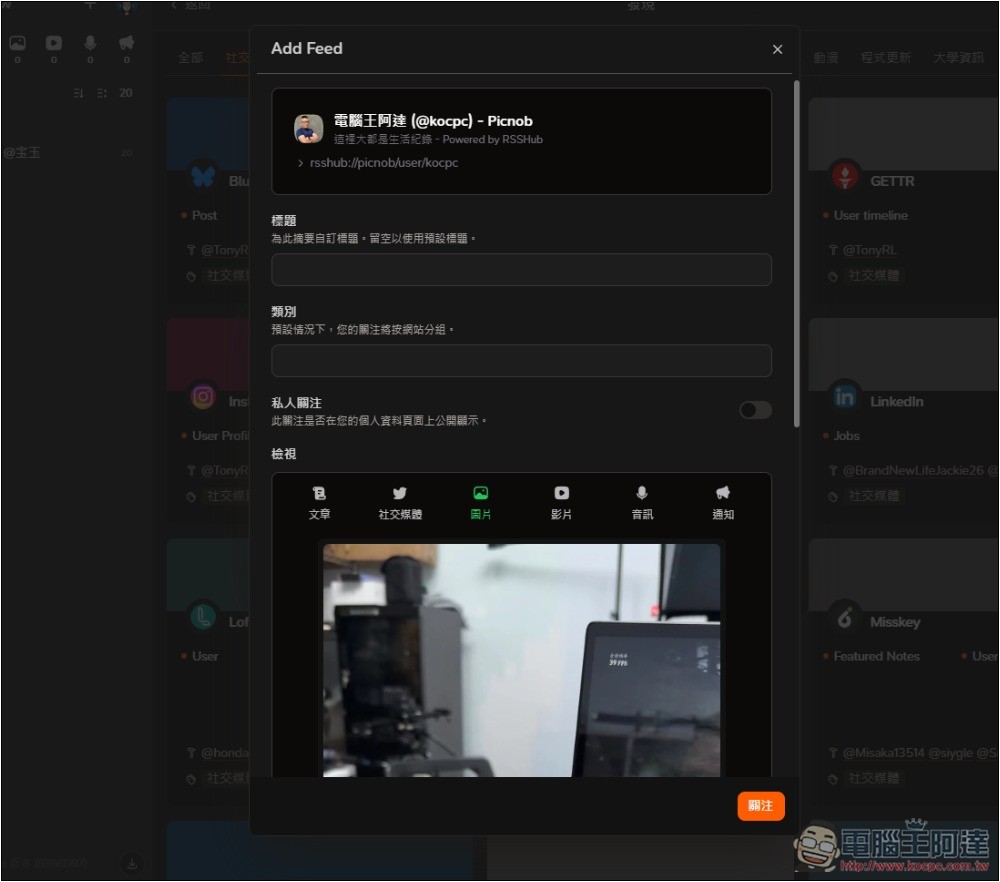Open LinkedIn Jobs link
Screen dimensions: 1000x882
(x=846, y=436)
